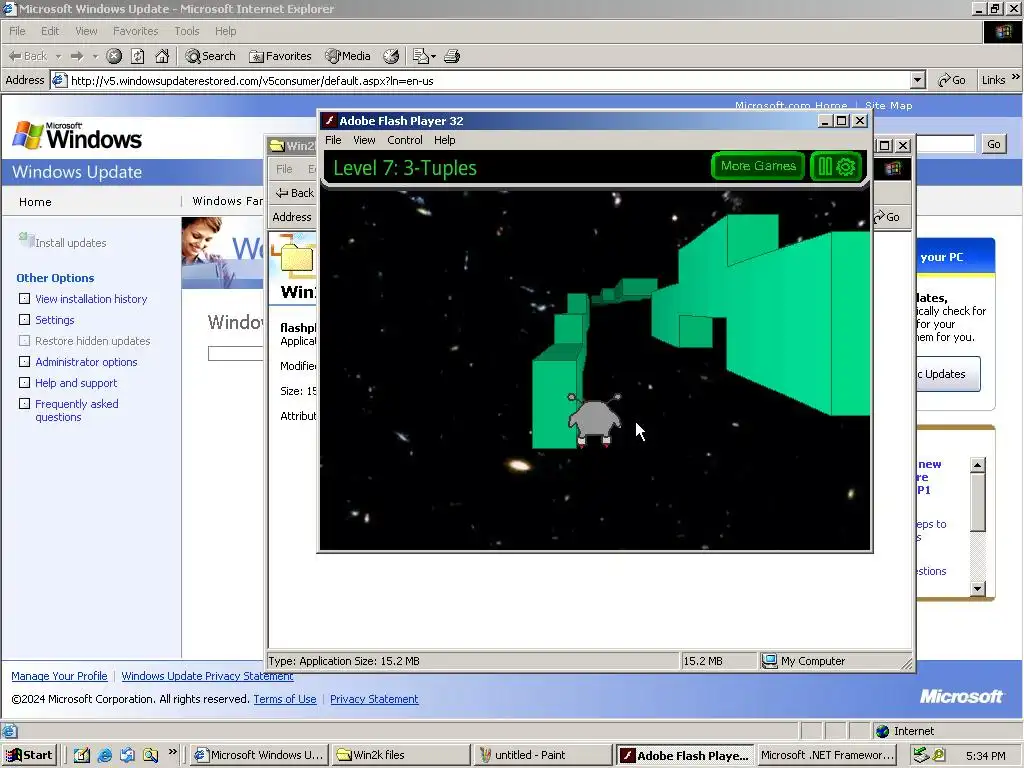Open the Mail button dropdown arrow
Image resolution: width=1024 pixels, height=768 pixels.
coord(433,56)
